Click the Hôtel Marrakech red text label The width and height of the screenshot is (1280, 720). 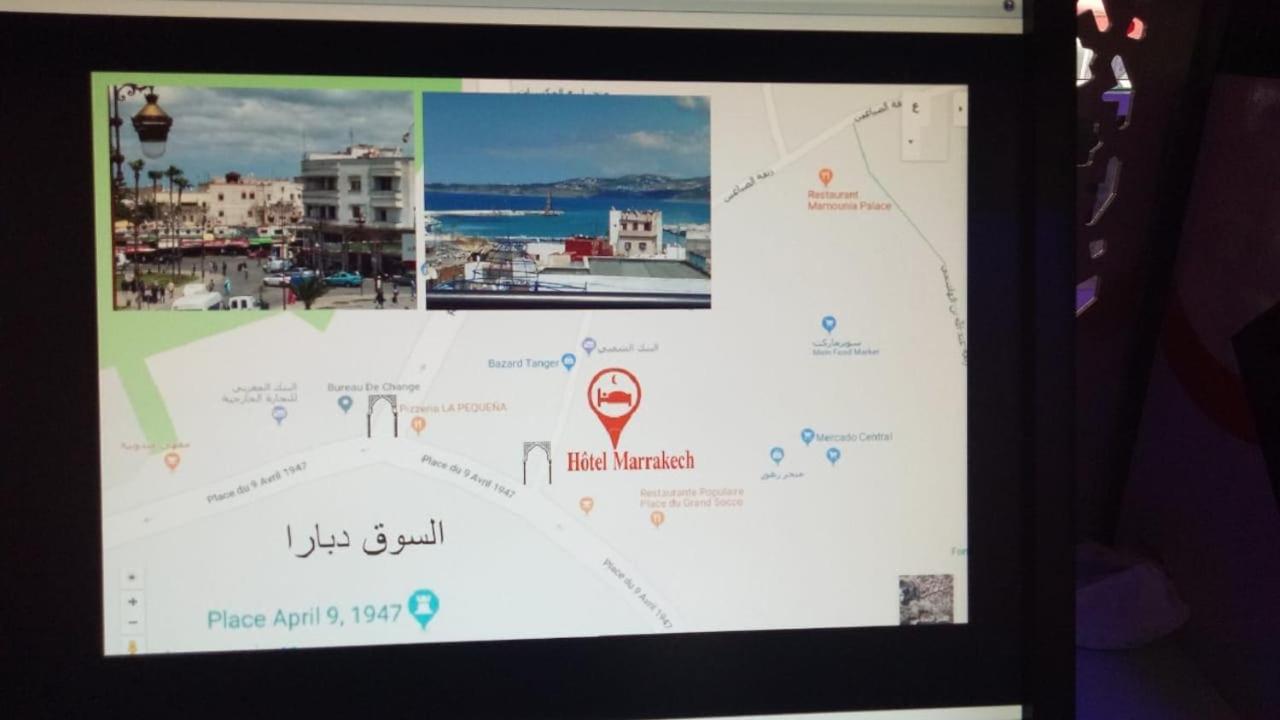(630, 461)
